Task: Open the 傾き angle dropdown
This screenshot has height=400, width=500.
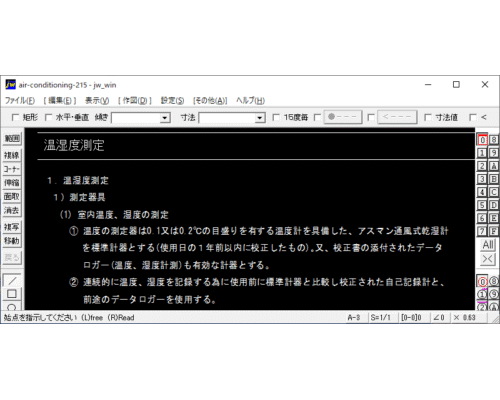Action: click(165, 118)
